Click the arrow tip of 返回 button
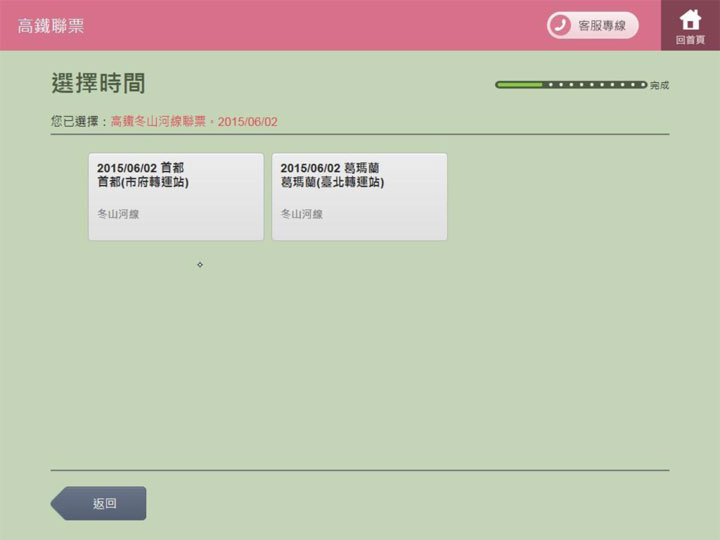 click(x=58, y=503)
